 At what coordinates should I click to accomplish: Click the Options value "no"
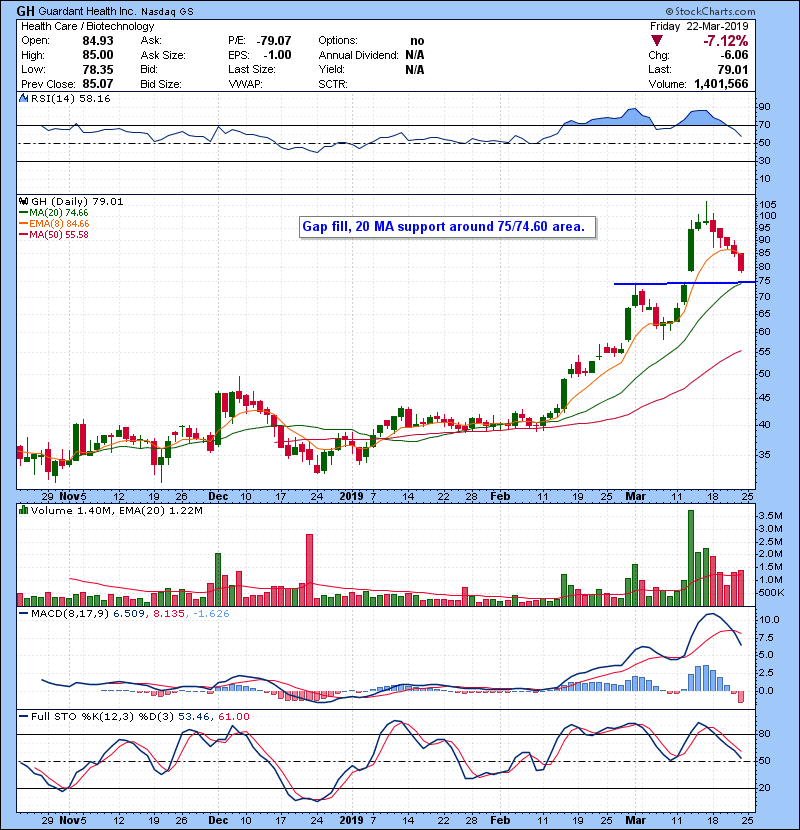point(417,41)
